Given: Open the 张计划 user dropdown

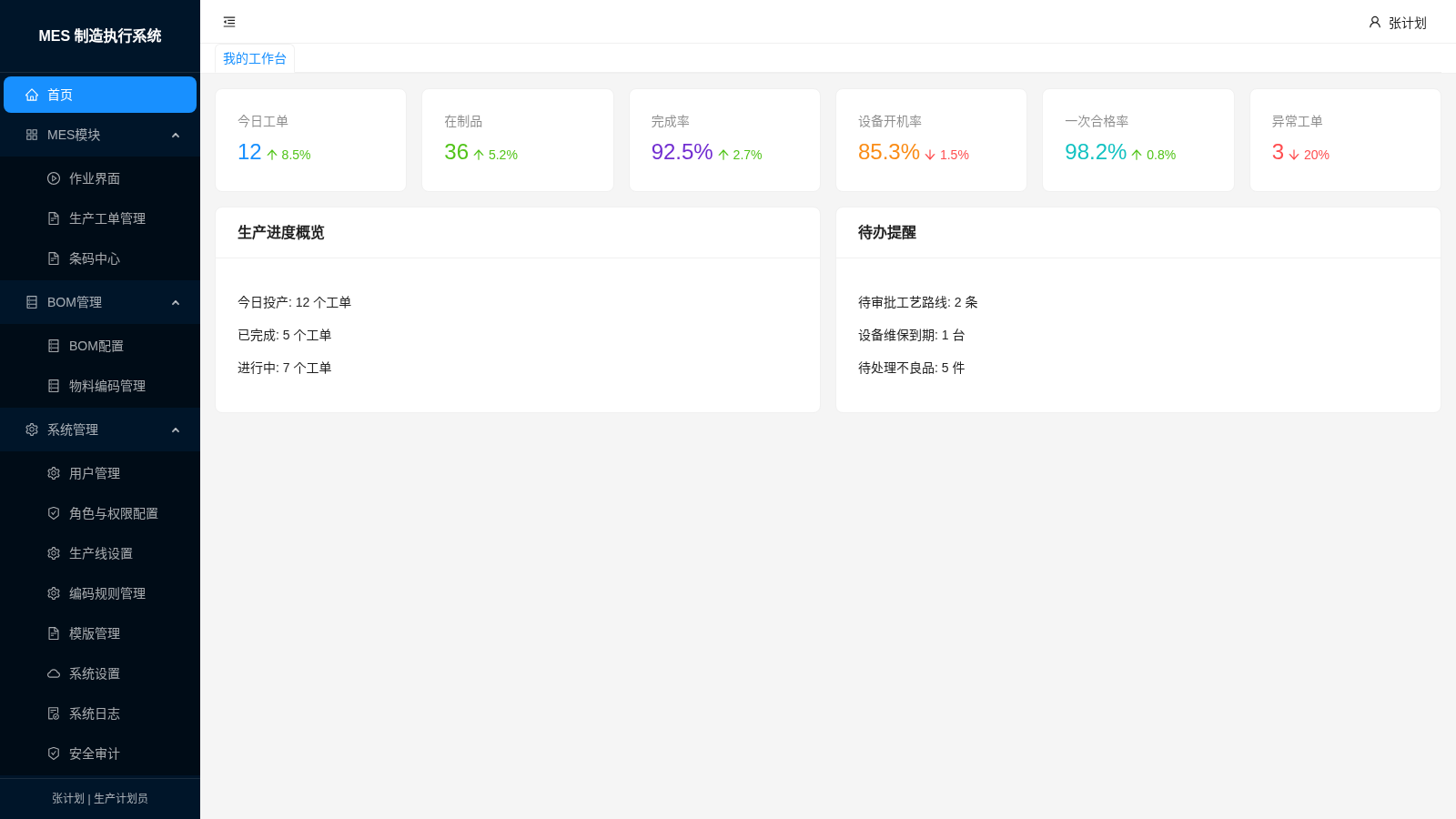Looking at the screenshot, I should click(1398, 22).
